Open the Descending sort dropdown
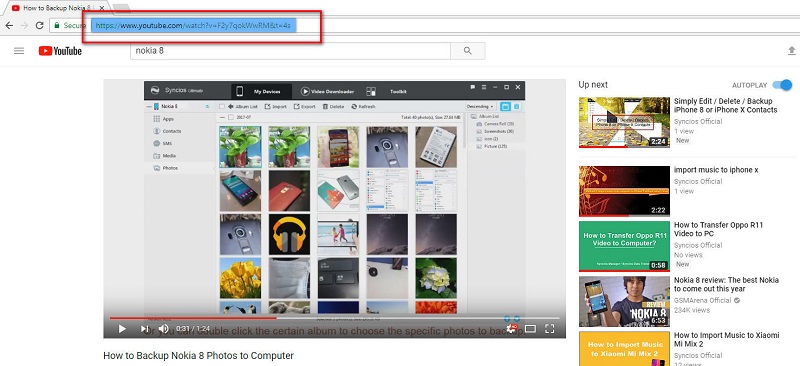800x366 pixels. [x=481, y=107]
